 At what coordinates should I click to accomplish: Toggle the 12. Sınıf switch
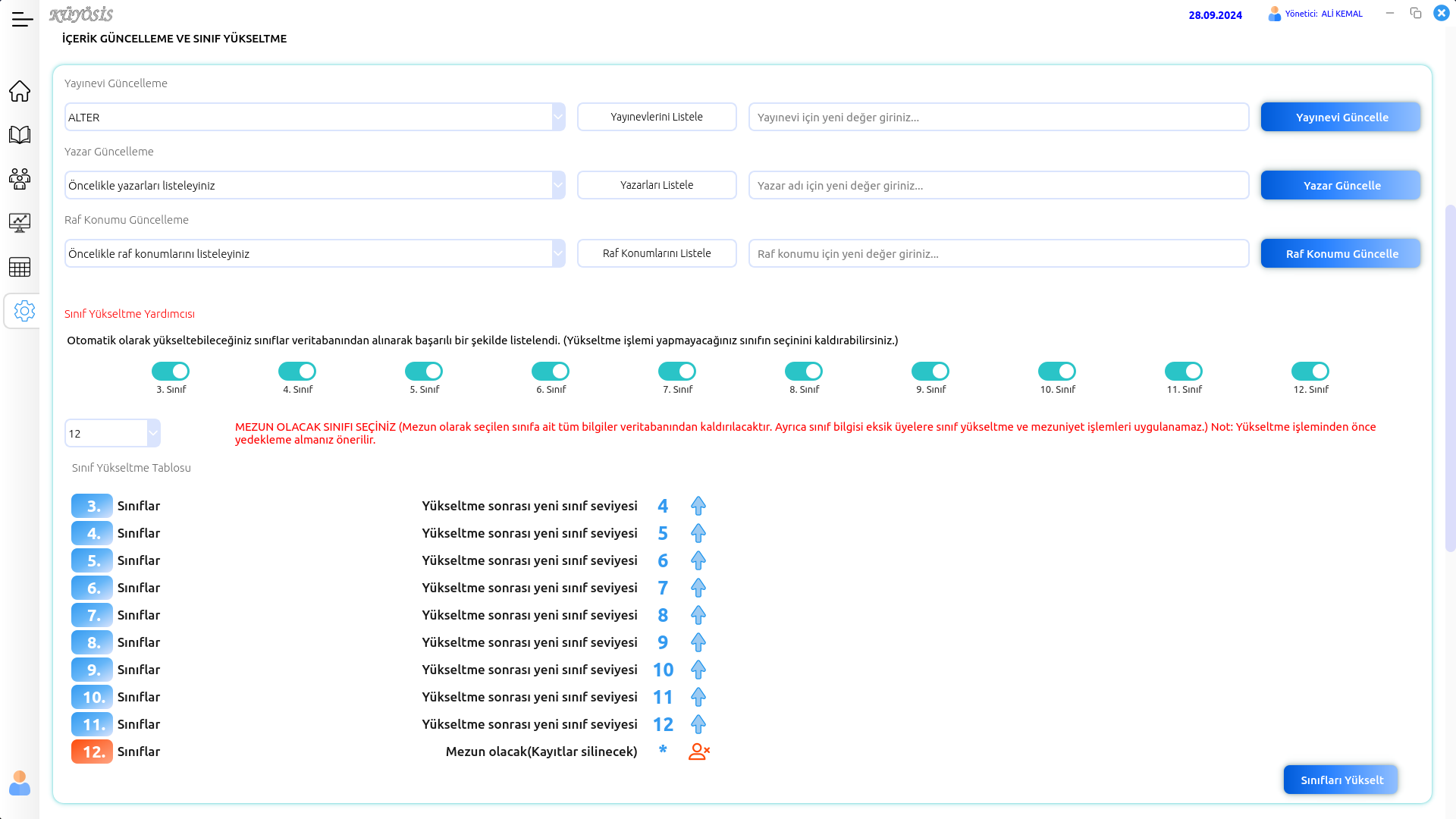[x=1310, y=371]
